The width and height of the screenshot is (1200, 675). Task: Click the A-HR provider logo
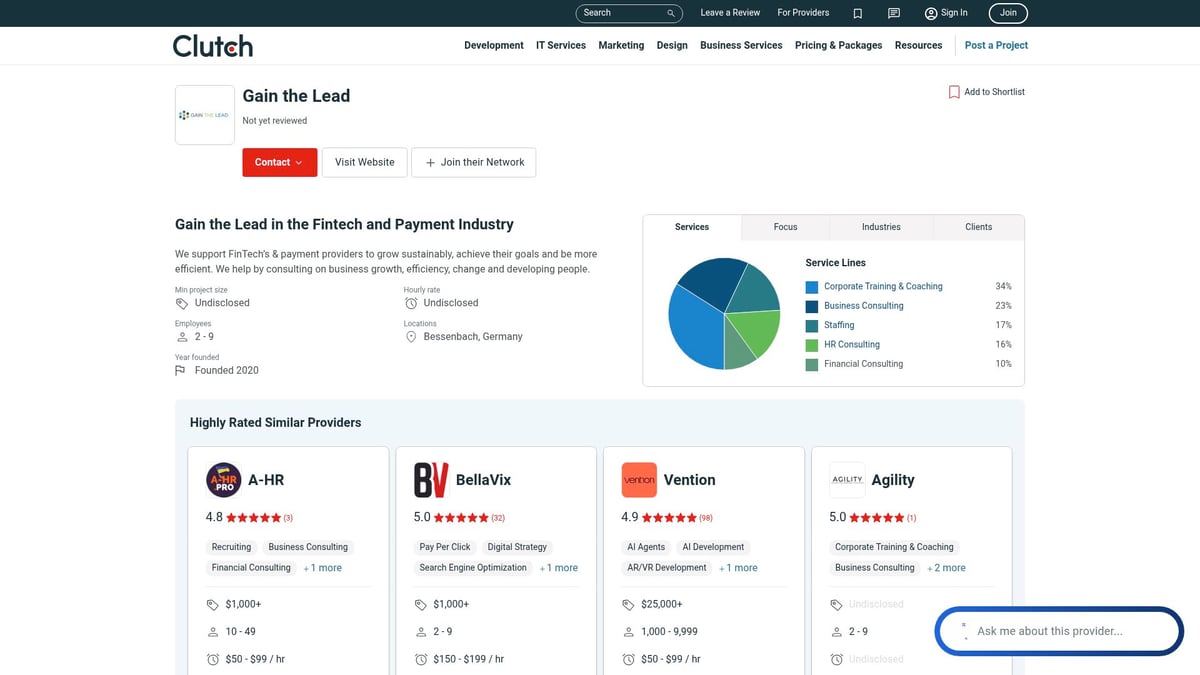click(223, 480)
